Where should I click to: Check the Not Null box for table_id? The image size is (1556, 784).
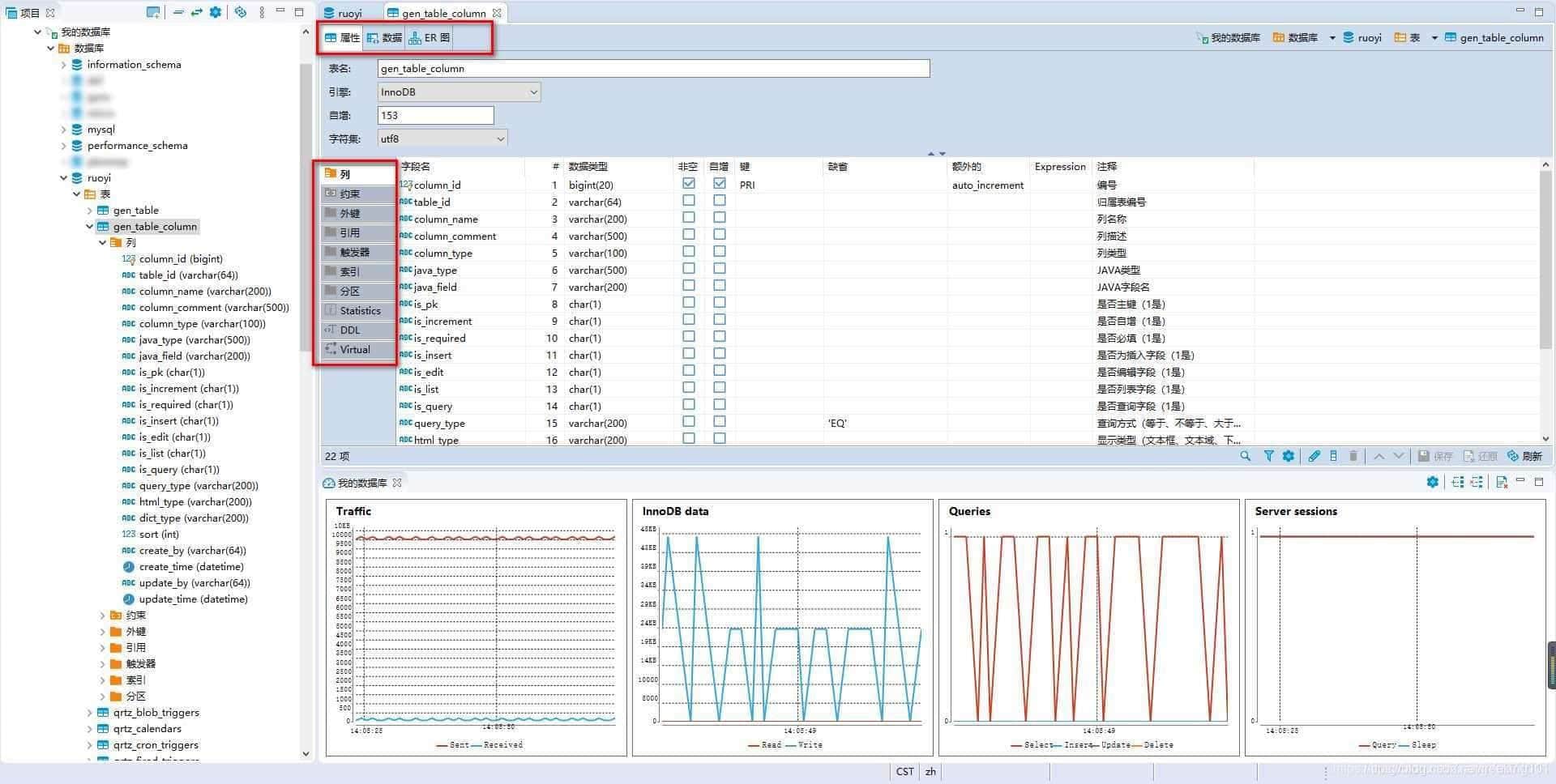click(688, 201)
